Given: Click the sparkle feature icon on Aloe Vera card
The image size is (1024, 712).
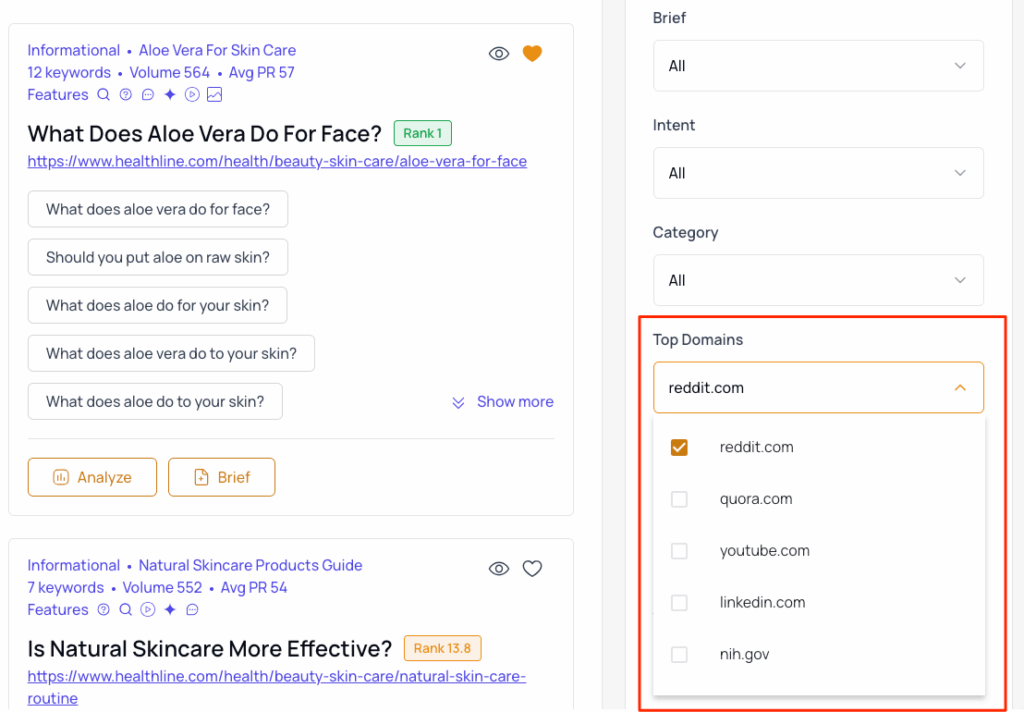Looking at the screenshot, I should [x=170, y=95].
